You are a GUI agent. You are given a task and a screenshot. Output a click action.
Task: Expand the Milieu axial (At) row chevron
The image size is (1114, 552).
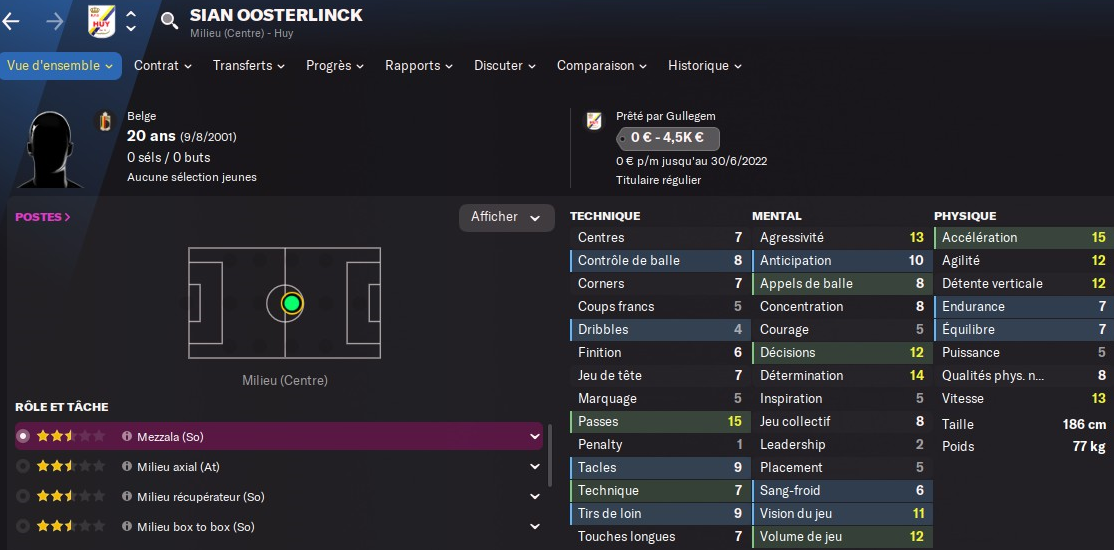535,467
